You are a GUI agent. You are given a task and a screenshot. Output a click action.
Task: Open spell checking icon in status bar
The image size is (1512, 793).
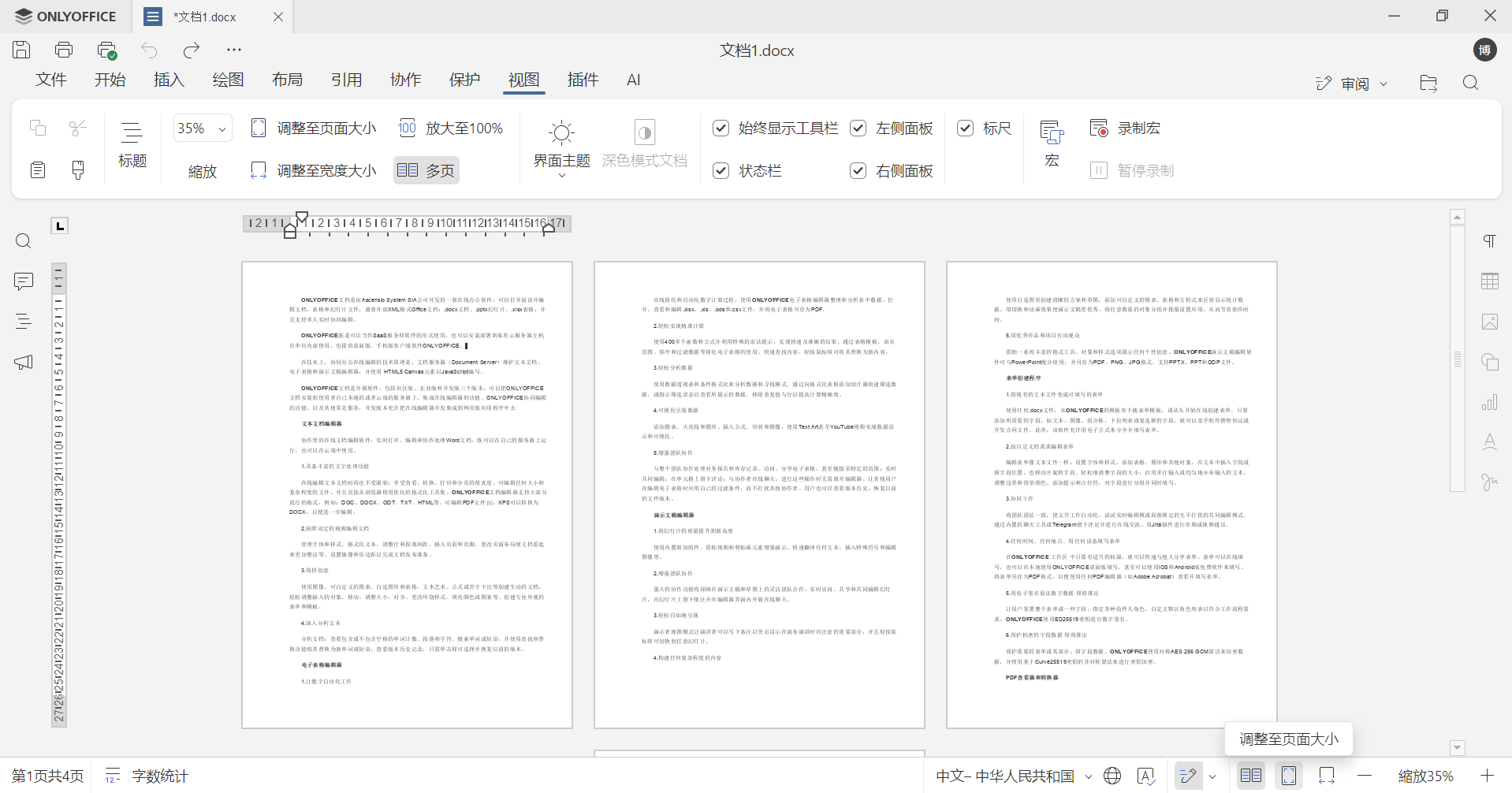[x=1147, y=776]
